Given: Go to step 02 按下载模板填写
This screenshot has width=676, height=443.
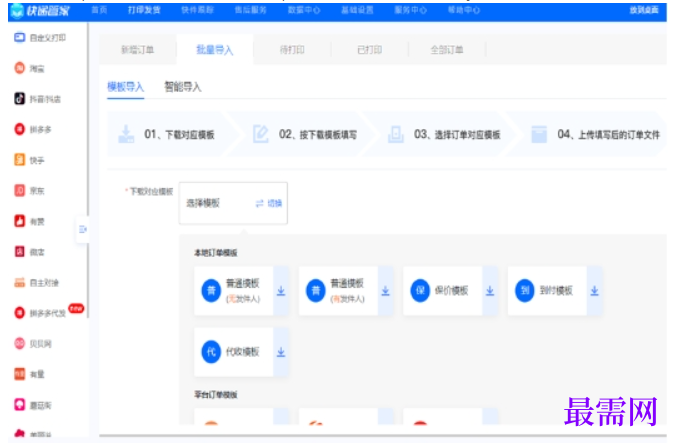Looking at the screenshot, I should 305,134.
